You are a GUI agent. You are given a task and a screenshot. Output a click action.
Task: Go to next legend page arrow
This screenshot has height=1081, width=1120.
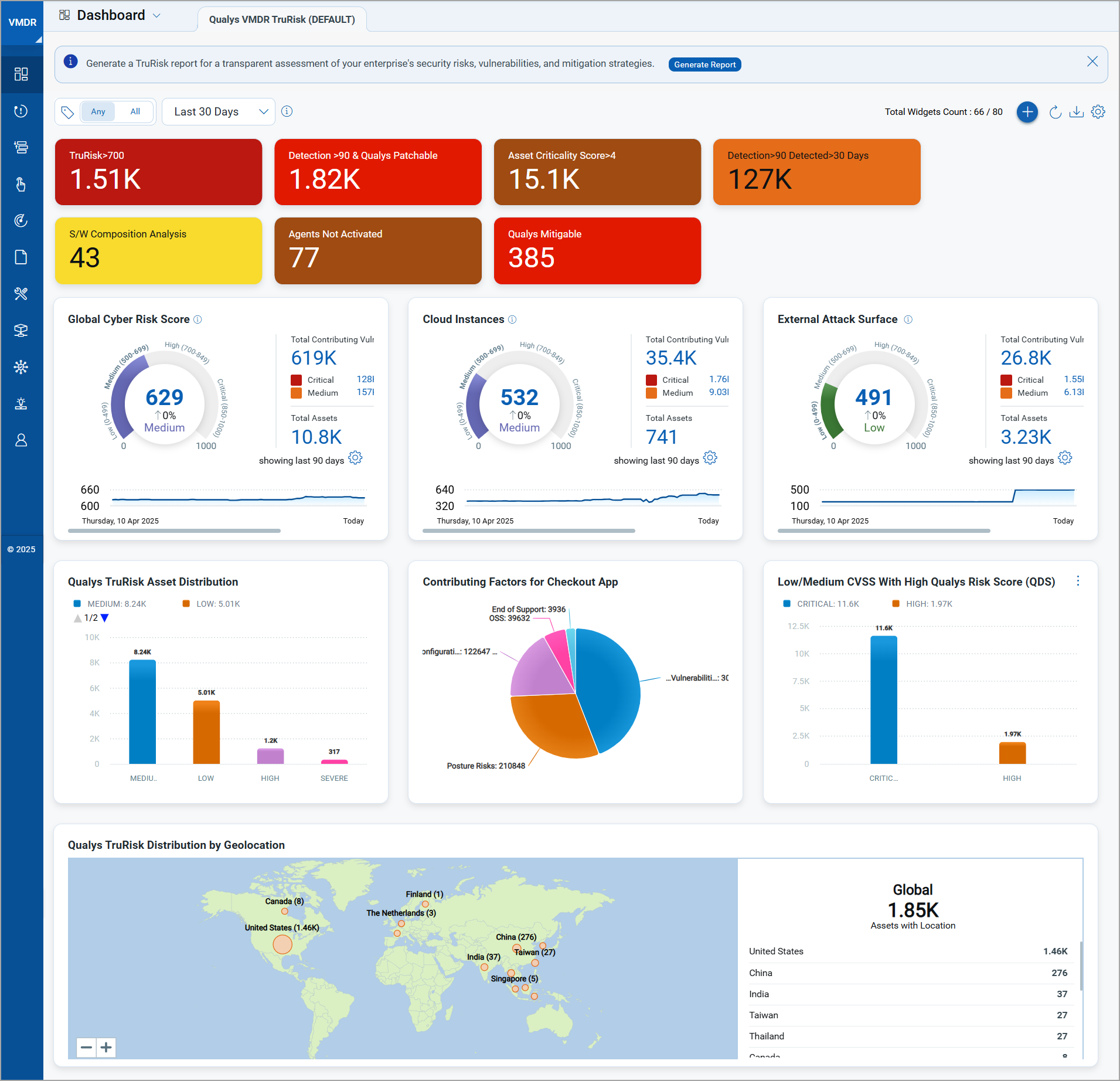[105, 618]
